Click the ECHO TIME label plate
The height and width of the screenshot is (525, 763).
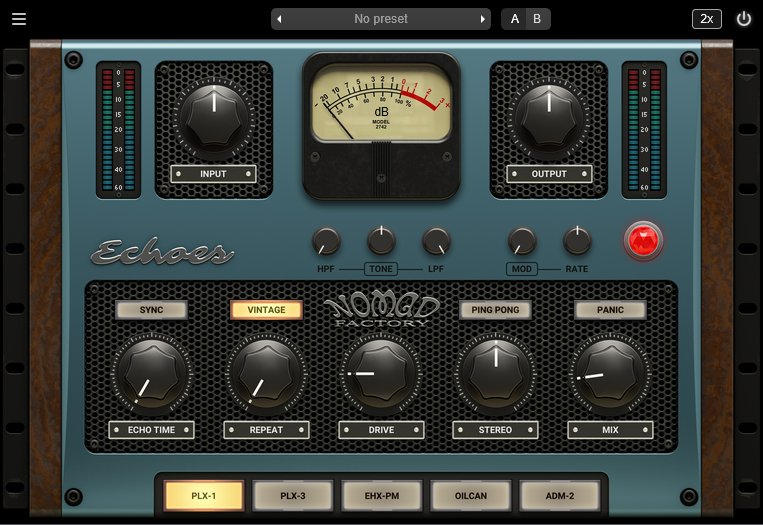(x=151, y=430)
